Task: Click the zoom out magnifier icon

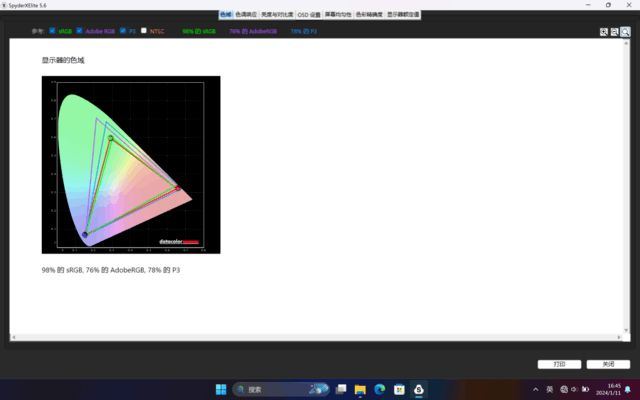Action: click(x=615, y=32)
